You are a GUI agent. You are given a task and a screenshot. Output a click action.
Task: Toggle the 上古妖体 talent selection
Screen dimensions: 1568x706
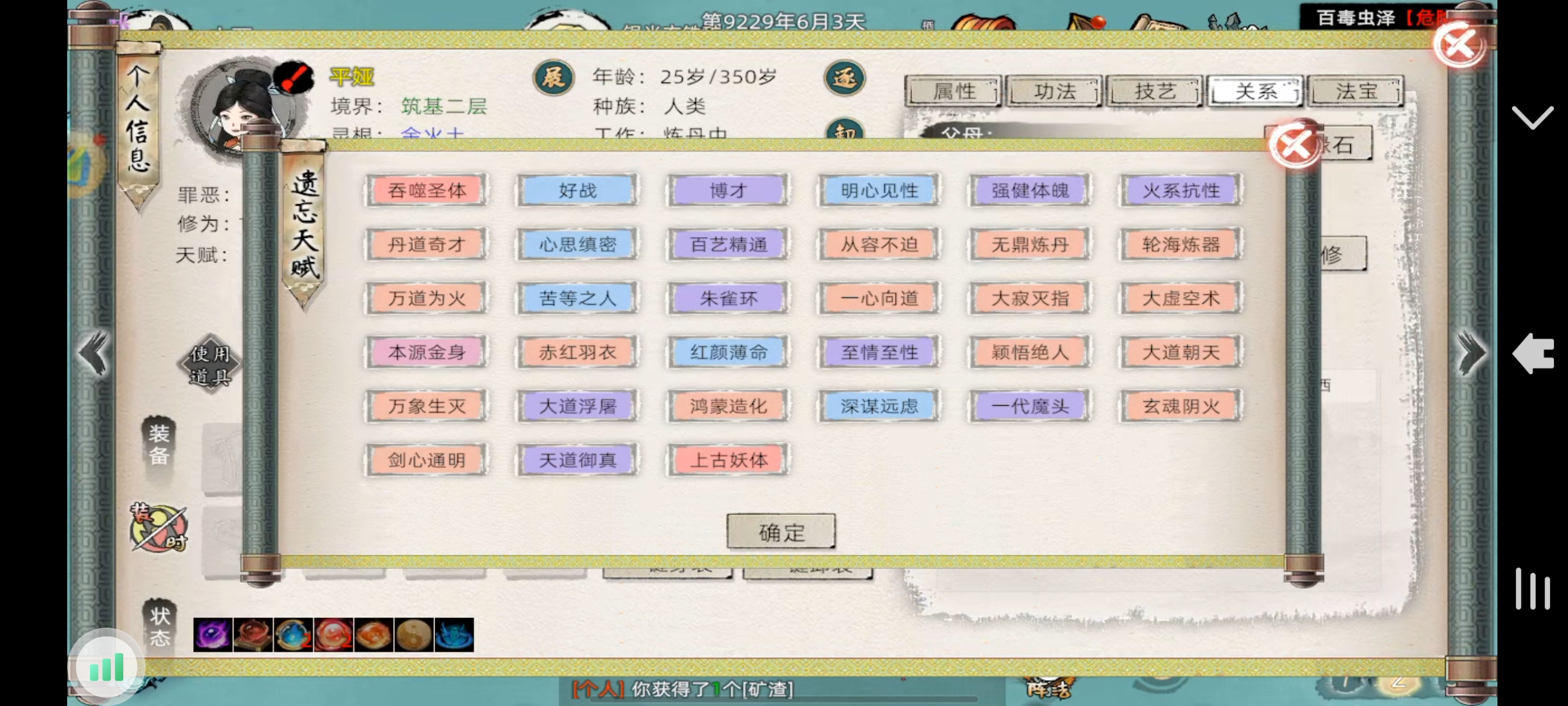[728, 460]
